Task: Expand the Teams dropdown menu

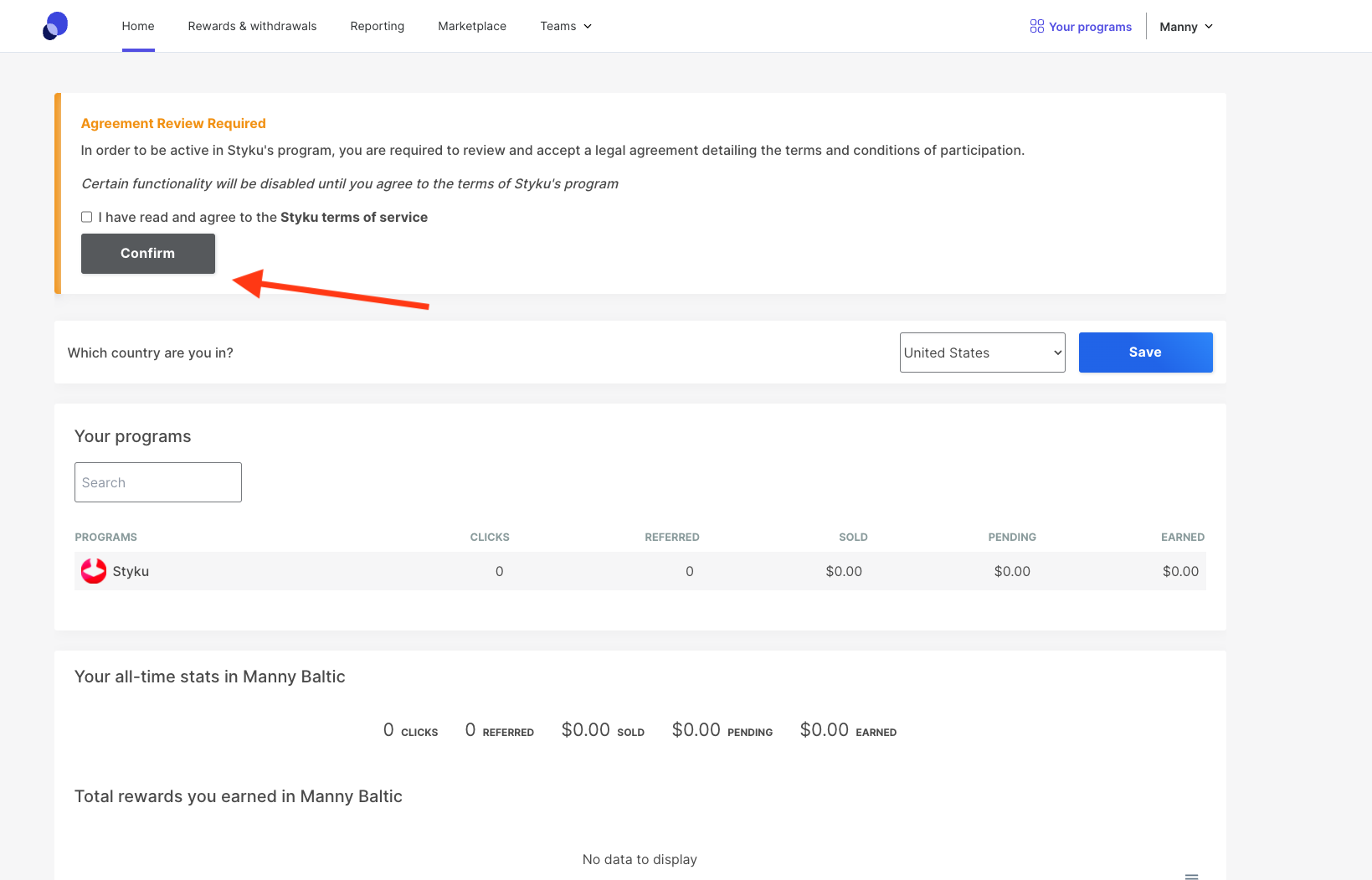Action: (x=566, y=27)
